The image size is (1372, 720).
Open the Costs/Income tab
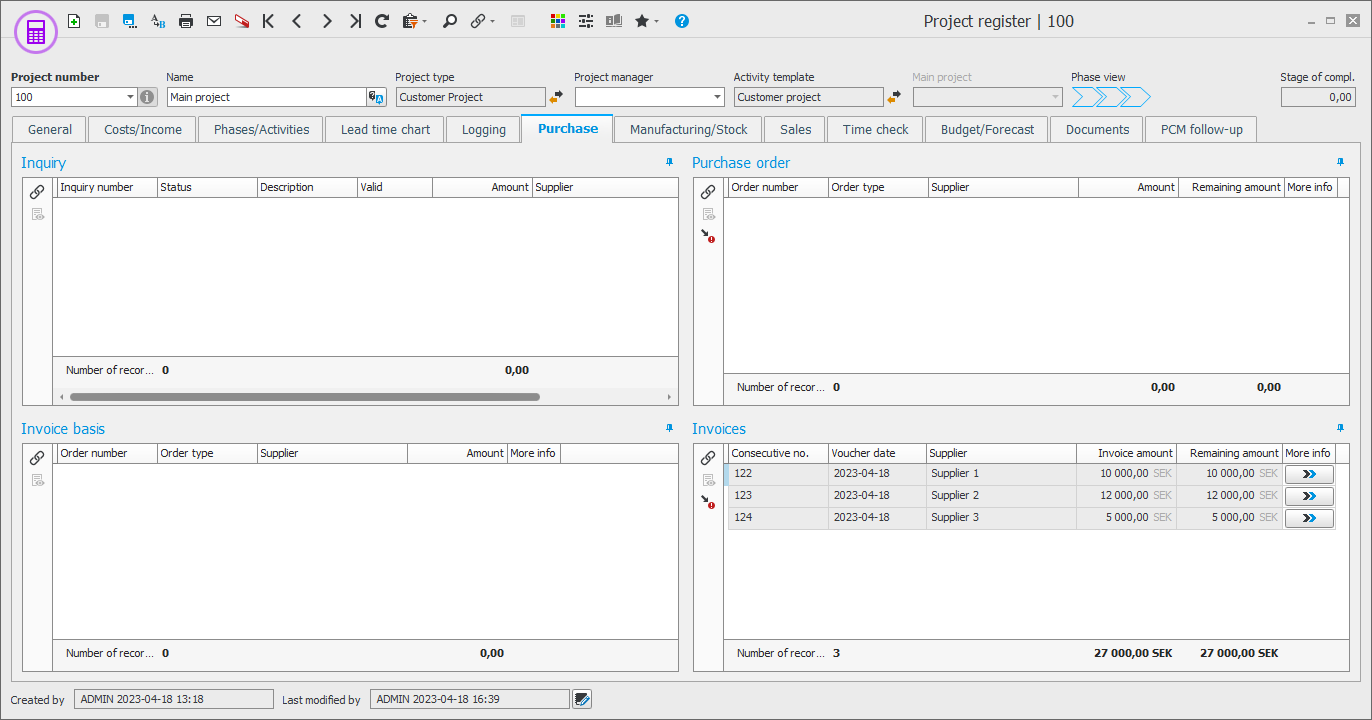pyautogui.click(x=143, y=129)
